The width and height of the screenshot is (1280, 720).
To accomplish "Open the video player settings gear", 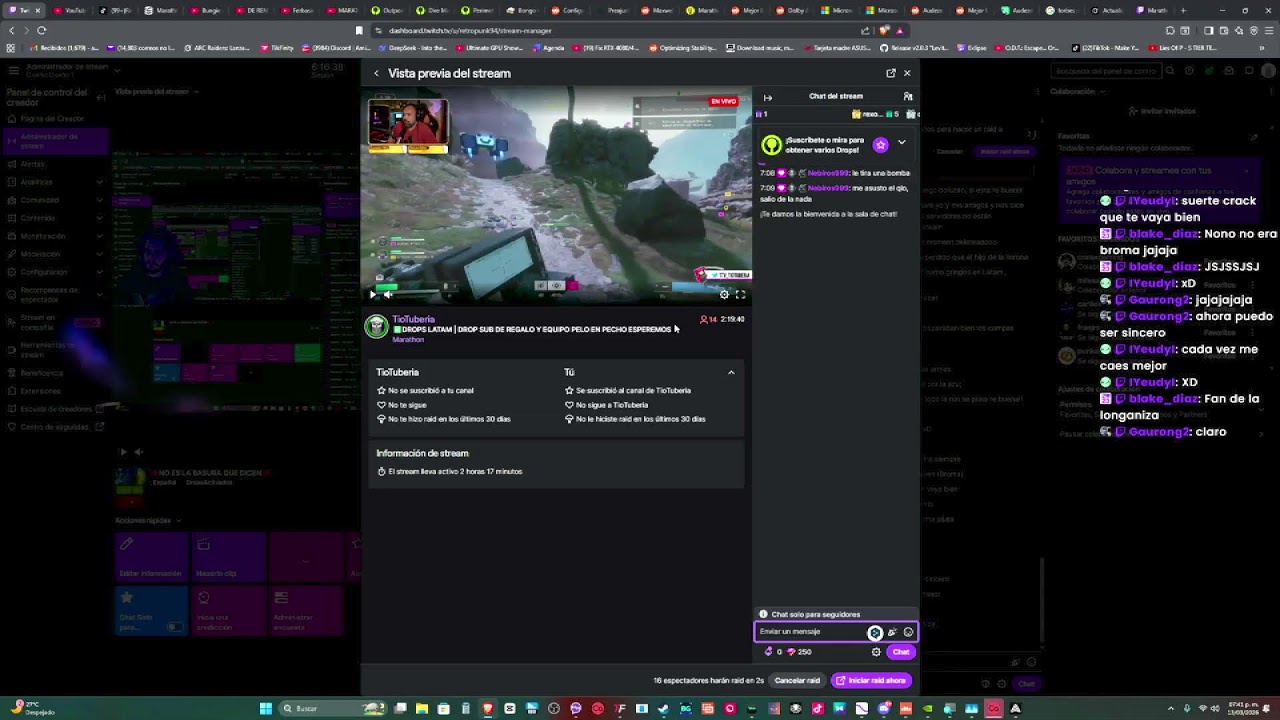I will click(724, 294).
